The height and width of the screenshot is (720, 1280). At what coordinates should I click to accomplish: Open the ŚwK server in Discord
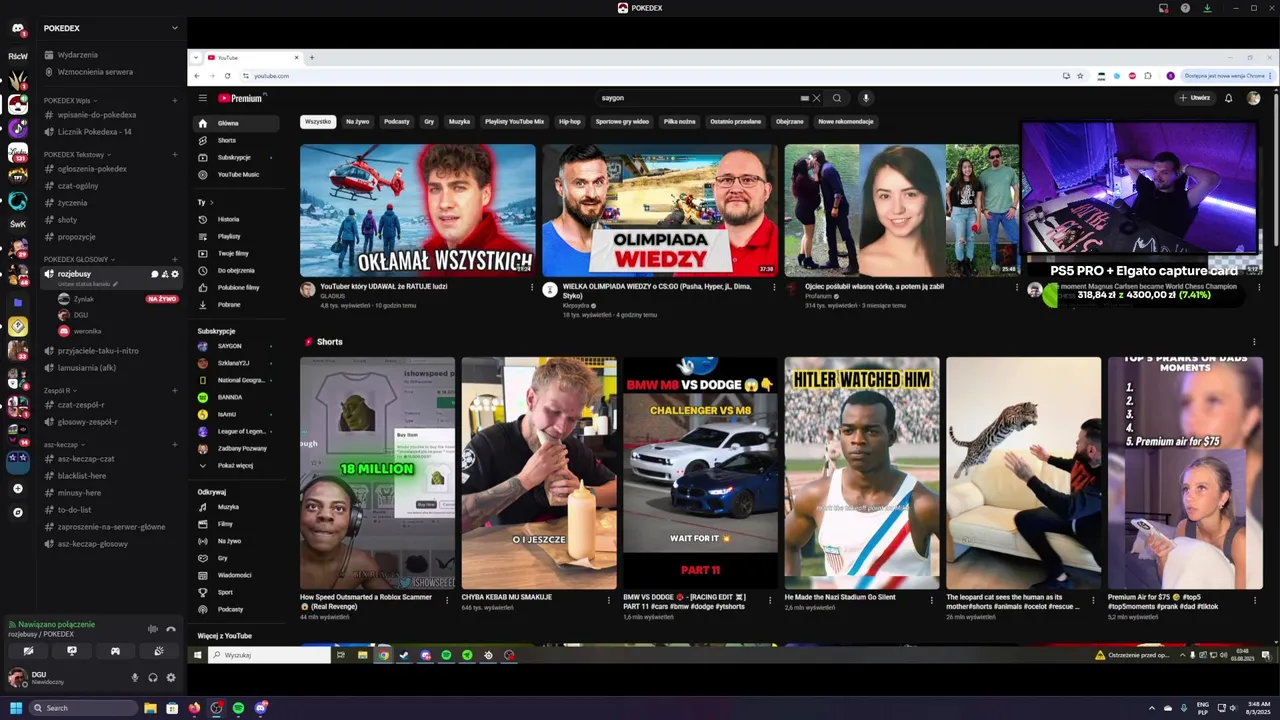(x=17, y=224)
